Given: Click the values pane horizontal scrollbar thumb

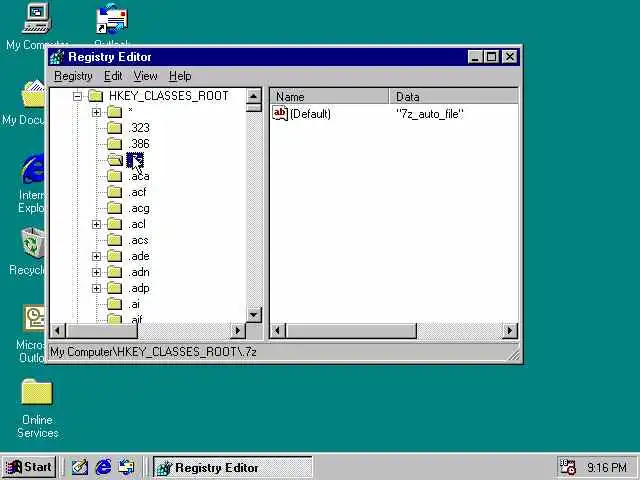Looking at the screenshot, I should coord(351,331).
